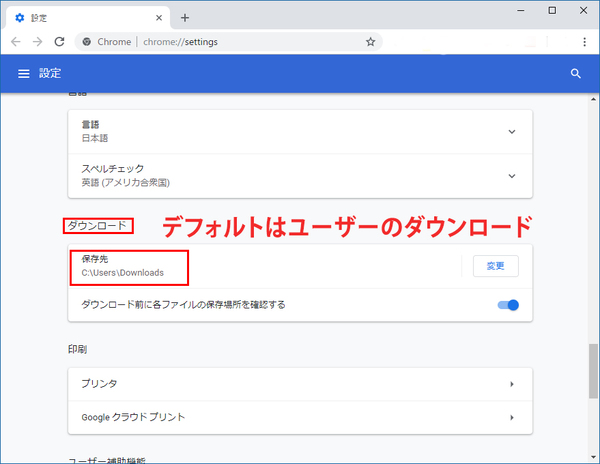Viewport: 600px width, 464px height.
Task: Select the 設定 browser tab
Action: (x=80, y=17)
